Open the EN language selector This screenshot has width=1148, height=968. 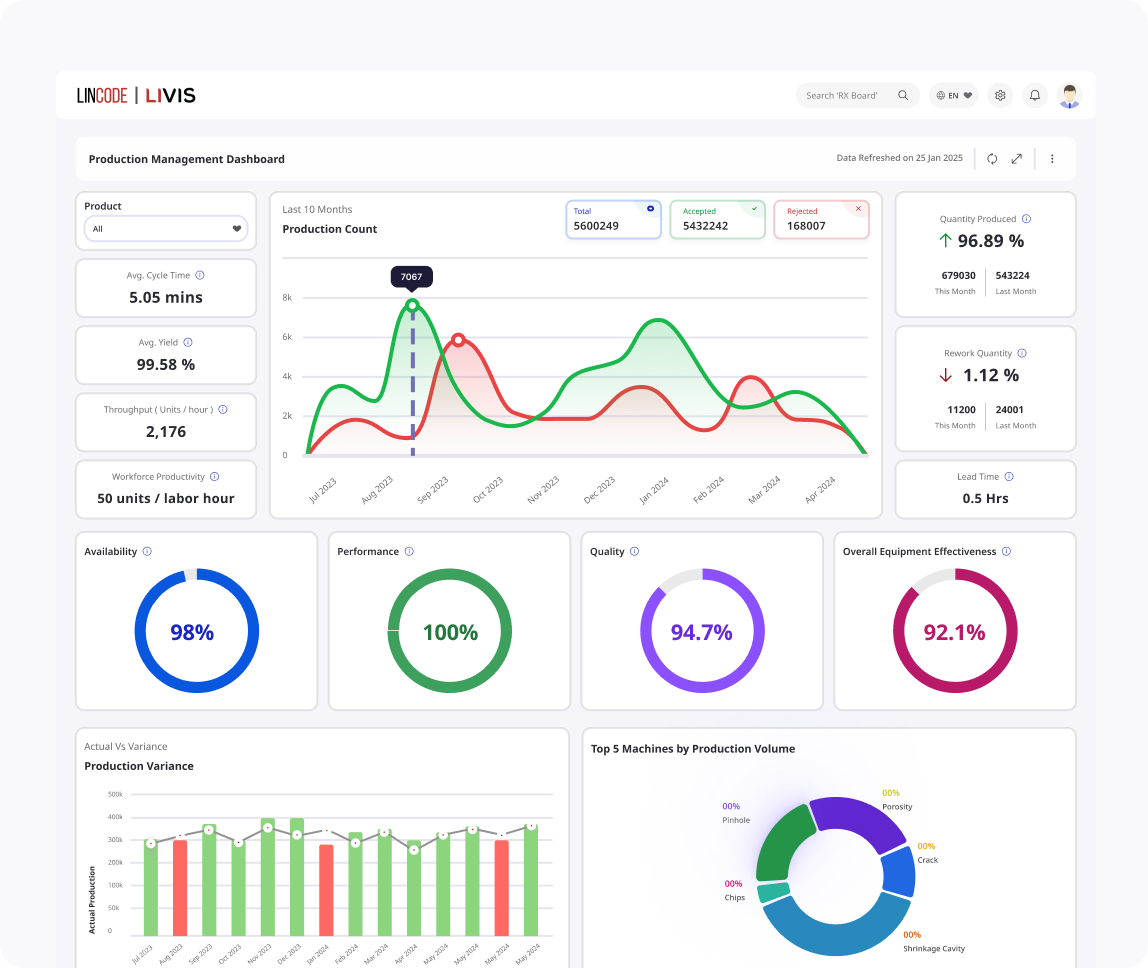pyautogui.click(x=953, y=96)
